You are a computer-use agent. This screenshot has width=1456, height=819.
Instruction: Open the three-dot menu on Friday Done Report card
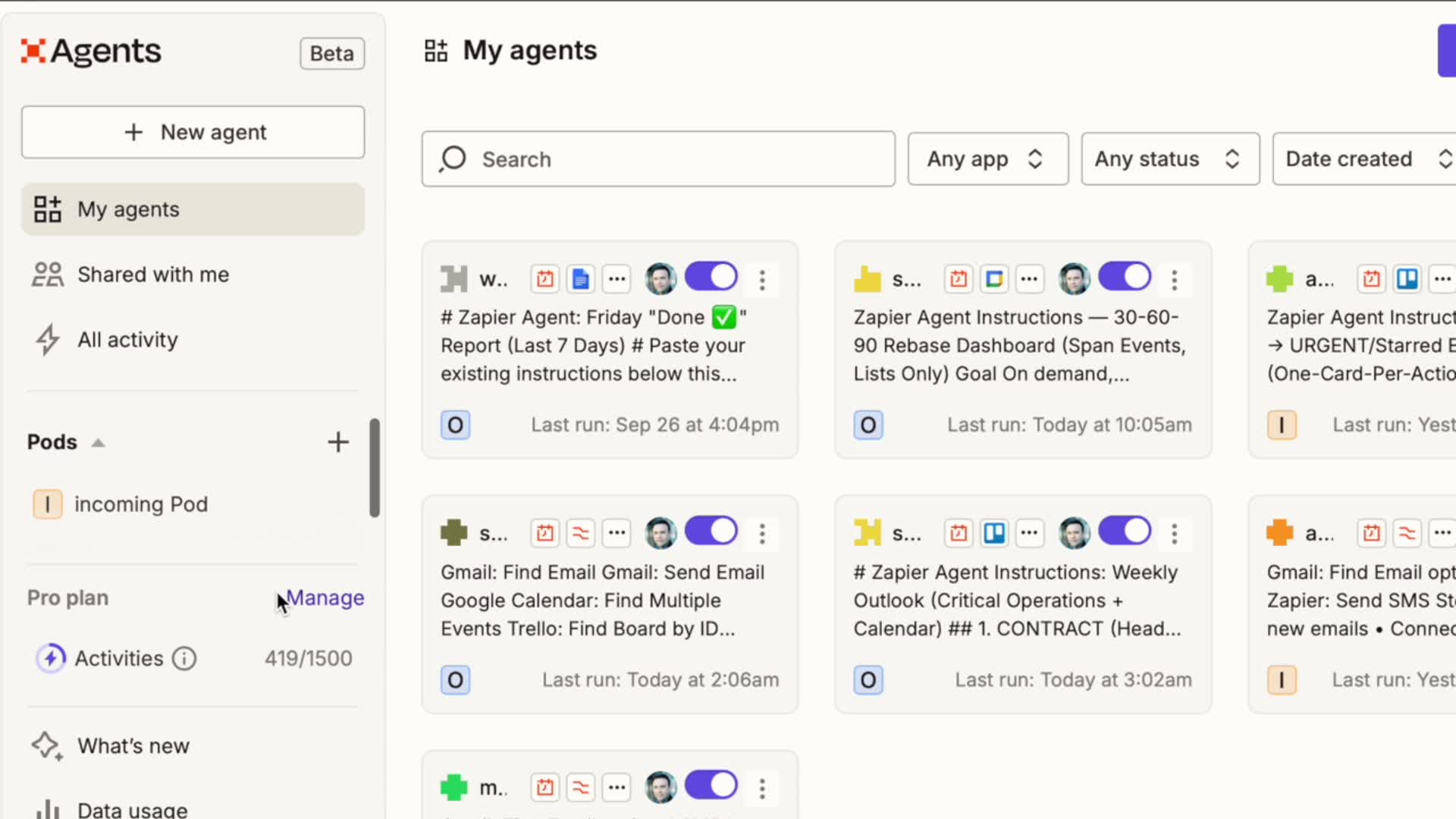762,280
